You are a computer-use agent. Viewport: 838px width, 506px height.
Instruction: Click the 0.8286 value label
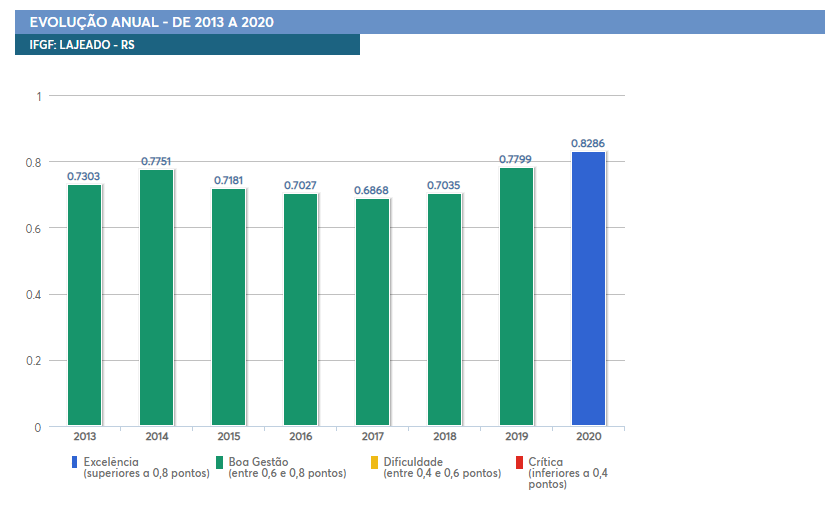[x=588, y=143]
